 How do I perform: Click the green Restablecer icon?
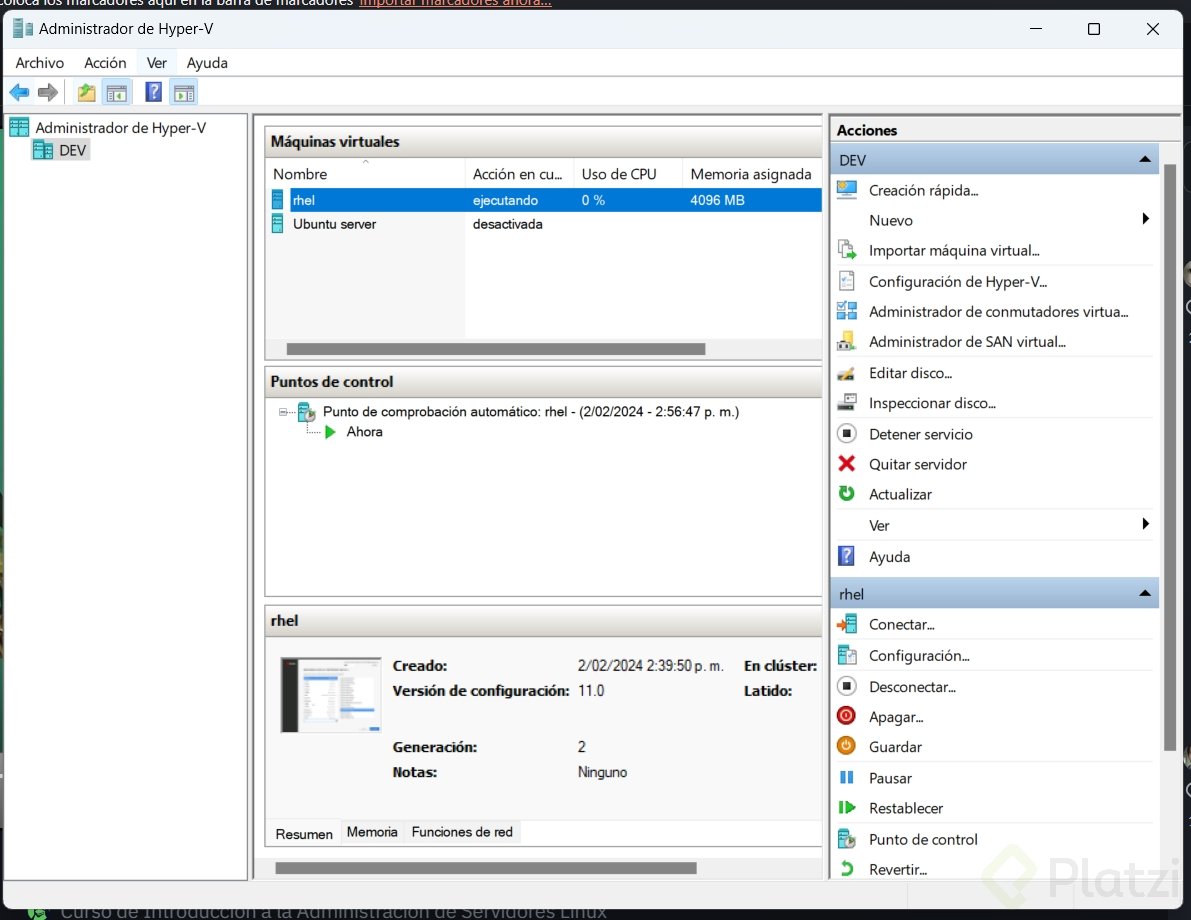pos(846,808)
